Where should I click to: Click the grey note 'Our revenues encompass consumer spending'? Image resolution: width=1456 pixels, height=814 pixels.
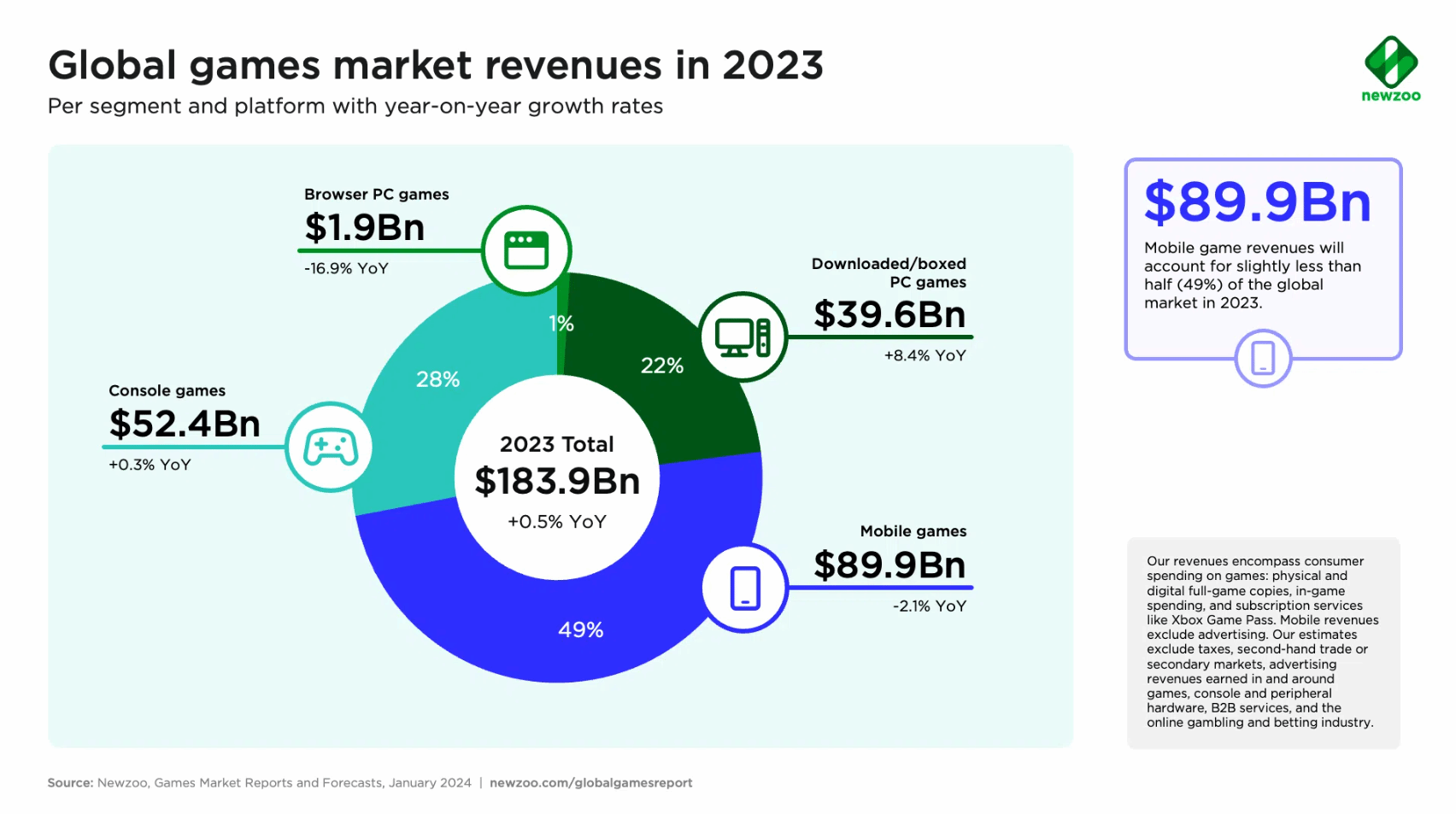(1263, 641)
